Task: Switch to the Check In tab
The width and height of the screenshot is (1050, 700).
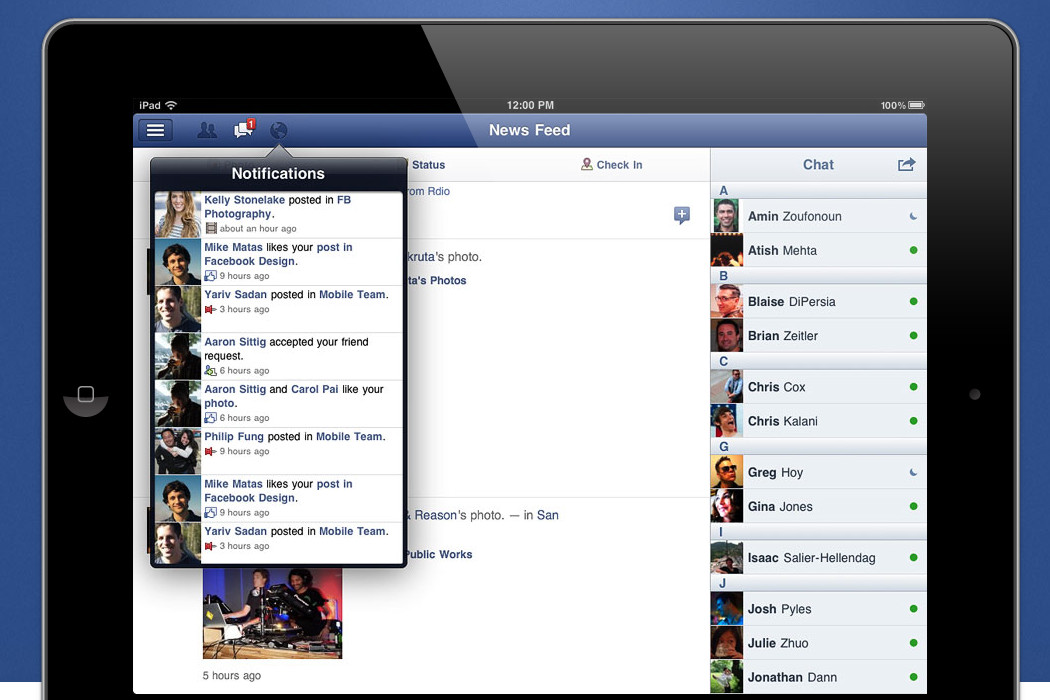Action: pos(611,165)
